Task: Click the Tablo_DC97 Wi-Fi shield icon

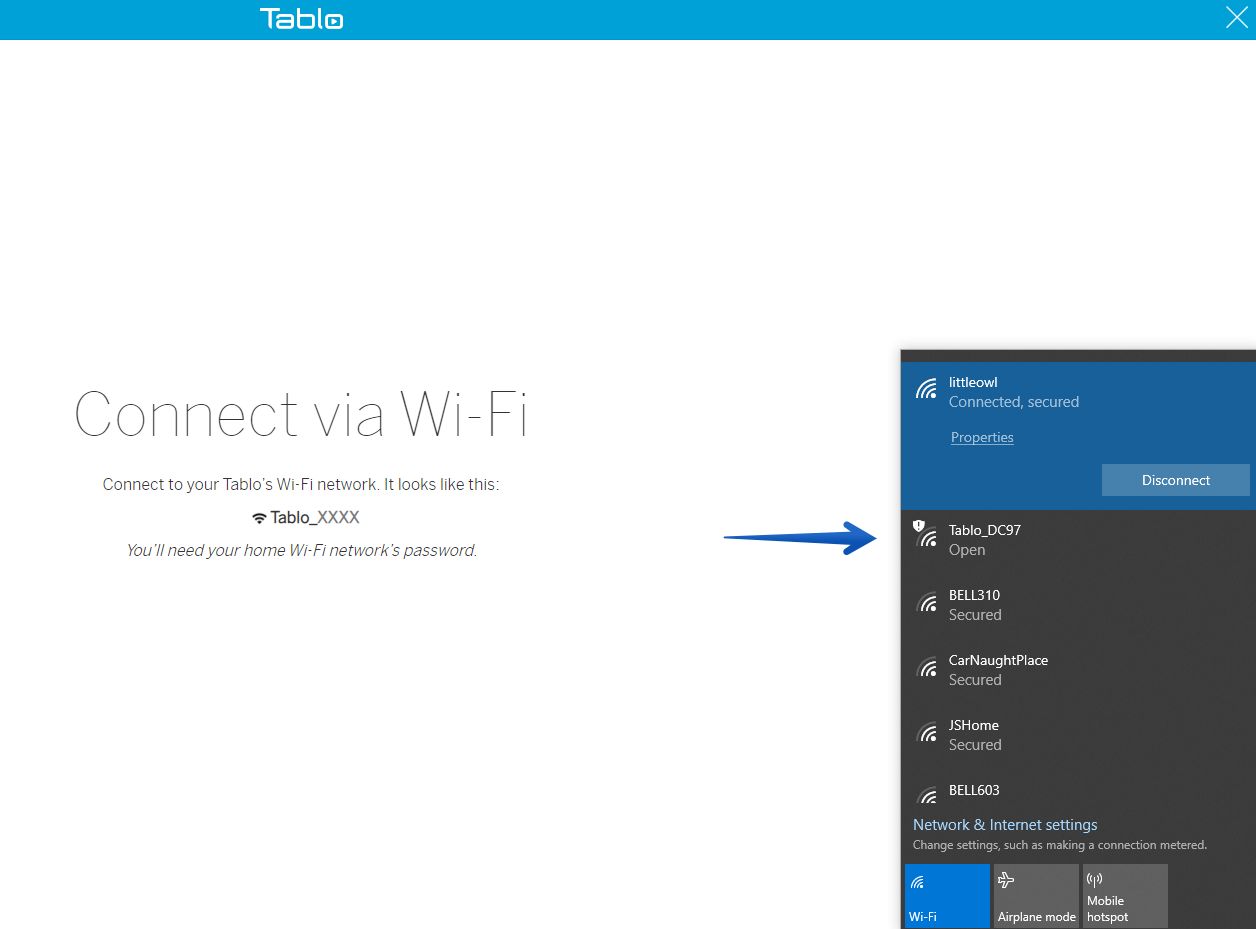Action: pyautogui.click(x=926, y=534)
